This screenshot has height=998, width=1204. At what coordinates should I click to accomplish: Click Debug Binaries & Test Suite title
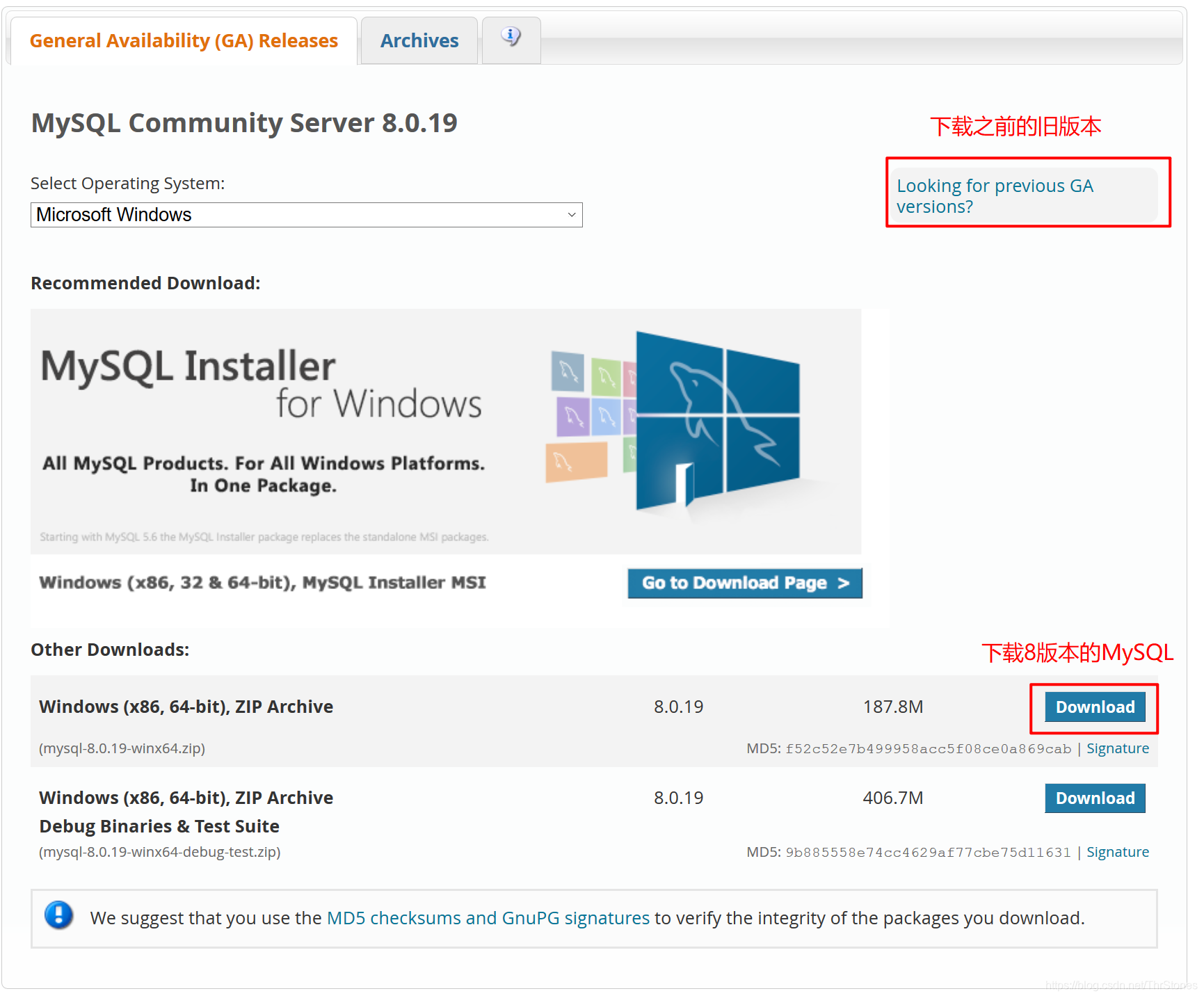[159, 826]
